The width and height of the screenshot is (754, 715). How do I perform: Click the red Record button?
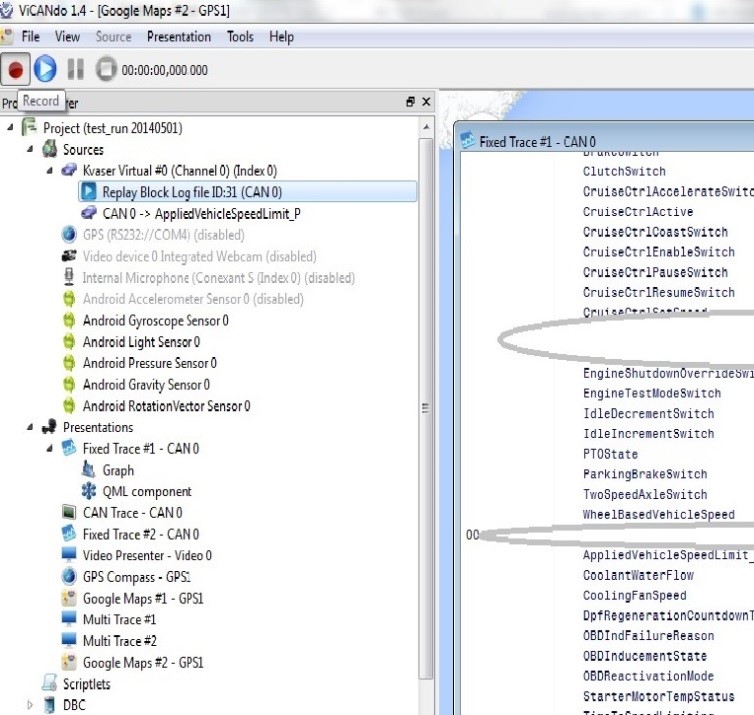pyautogui.click(x=15, y=69)
